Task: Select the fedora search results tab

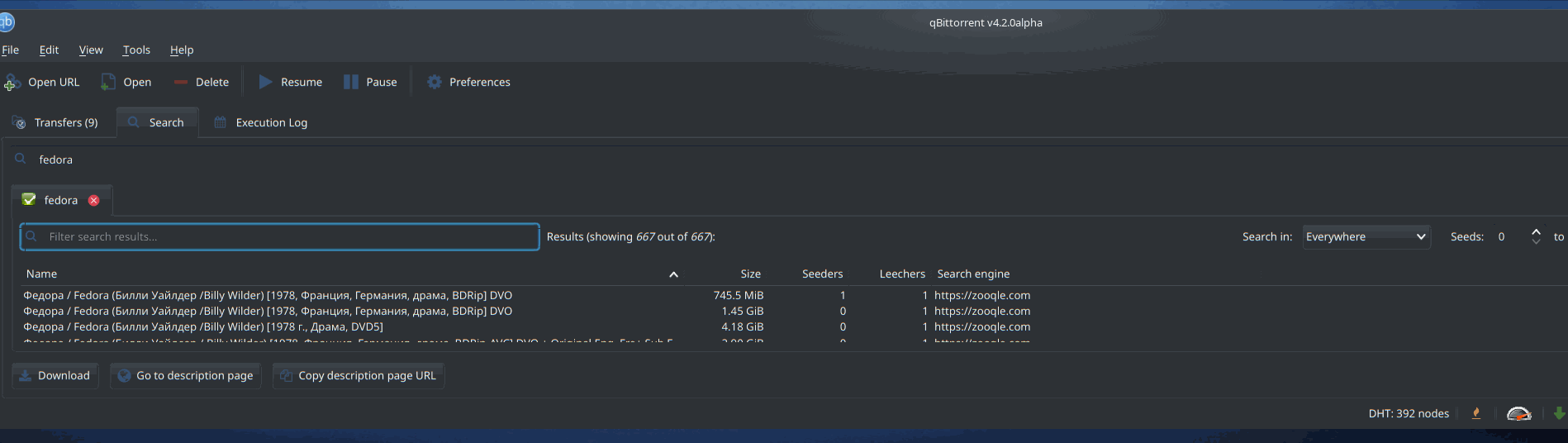Action: [x=61, y=200]
